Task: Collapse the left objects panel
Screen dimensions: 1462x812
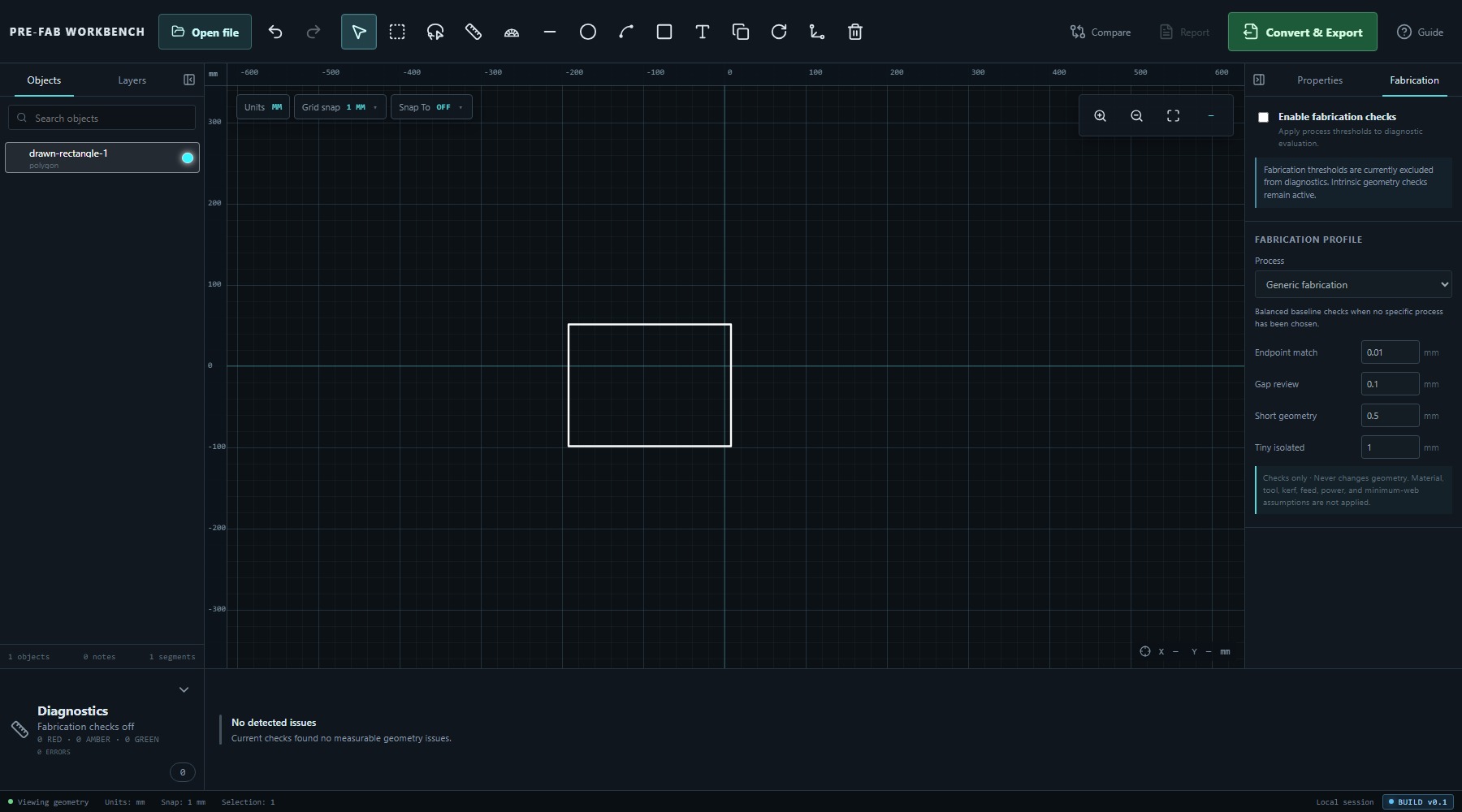Action: pyautogui.click(x=189, y=80)
